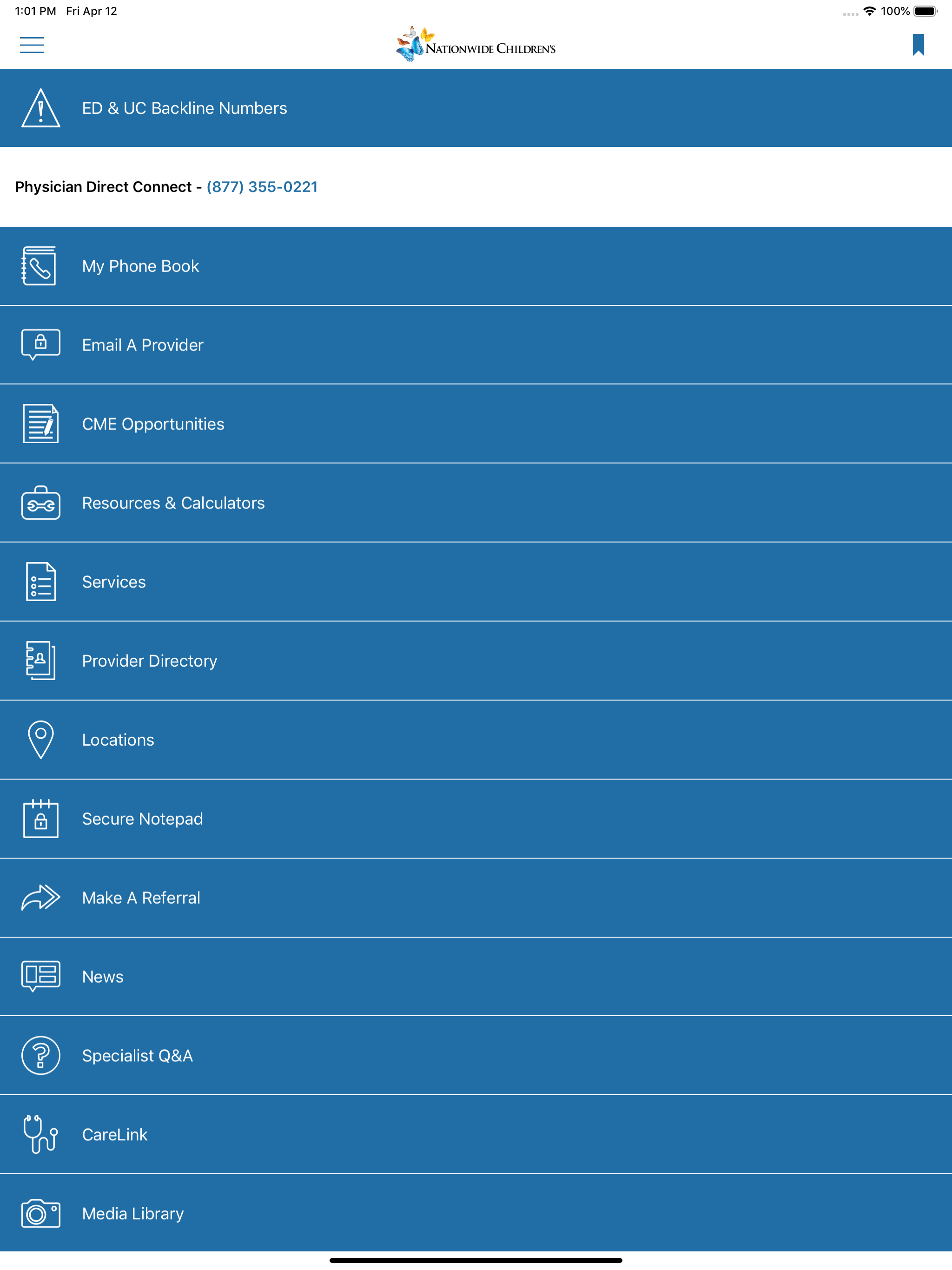Tap the Specialist Q&A question mark icon

tap(41, 1055)
